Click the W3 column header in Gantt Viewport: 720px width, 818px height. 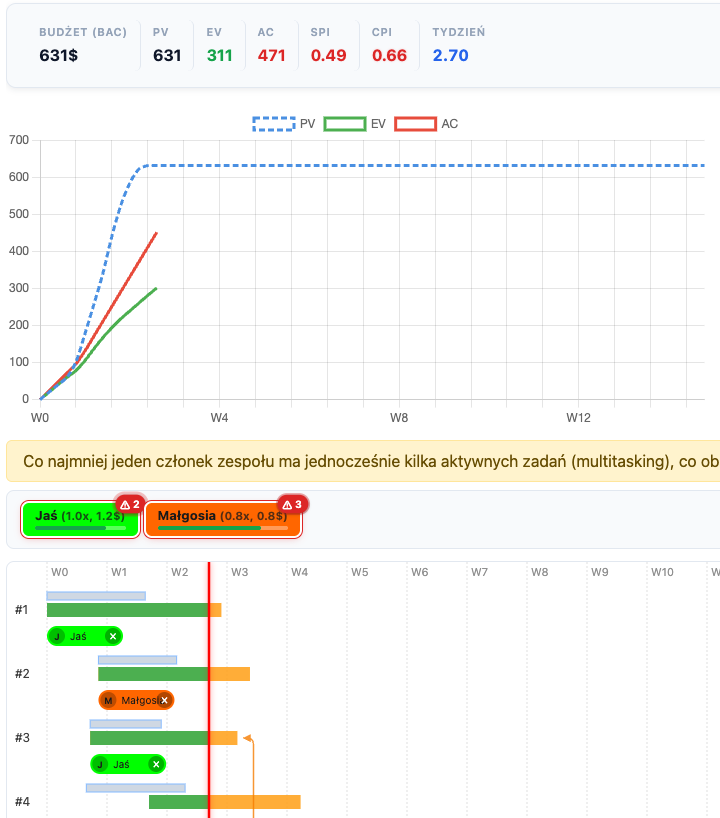[239, 572]
